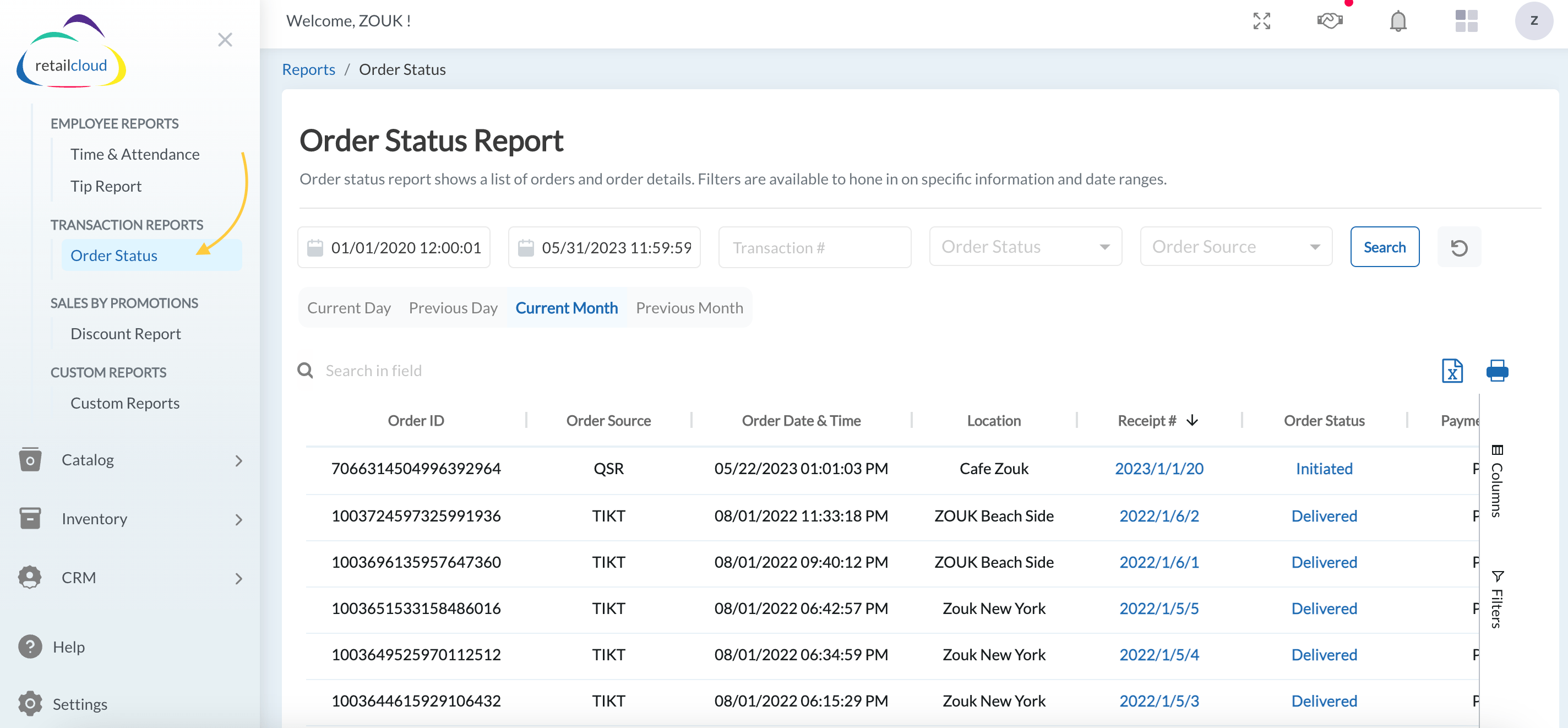Open the start date calendar picker
The width and height of the screenshot is (1568, 728).
(x=315, y=248)
